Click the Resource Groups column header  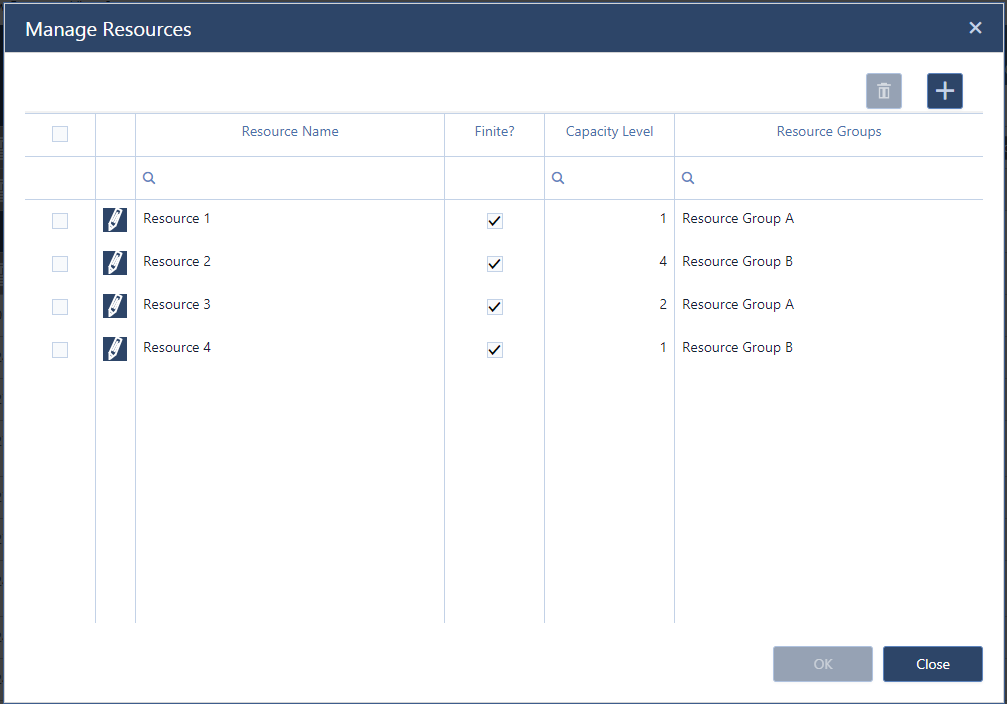tap(828, 131)
